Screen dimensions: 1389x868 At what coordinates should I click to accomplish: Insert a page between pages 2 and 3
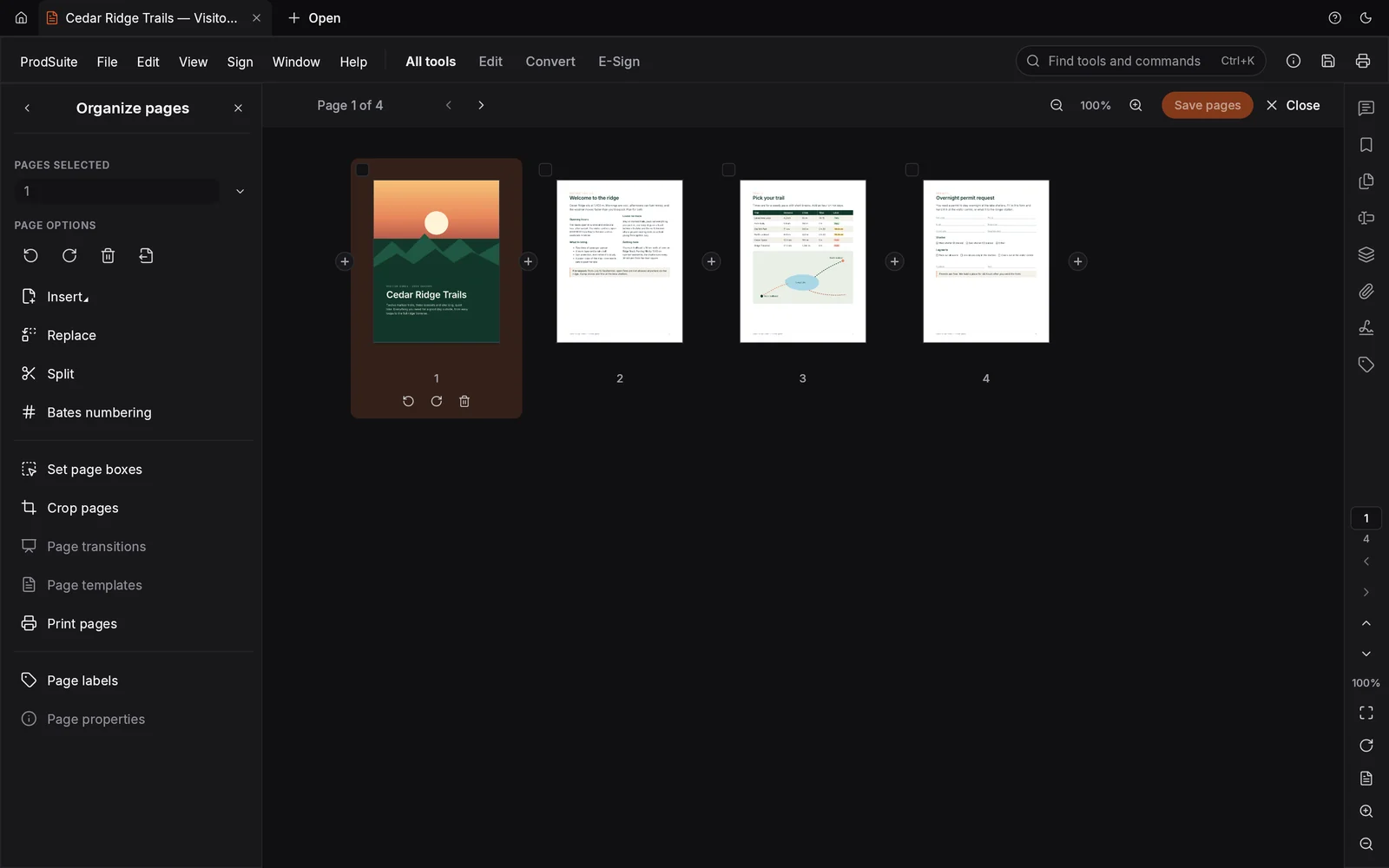(711, 261)
